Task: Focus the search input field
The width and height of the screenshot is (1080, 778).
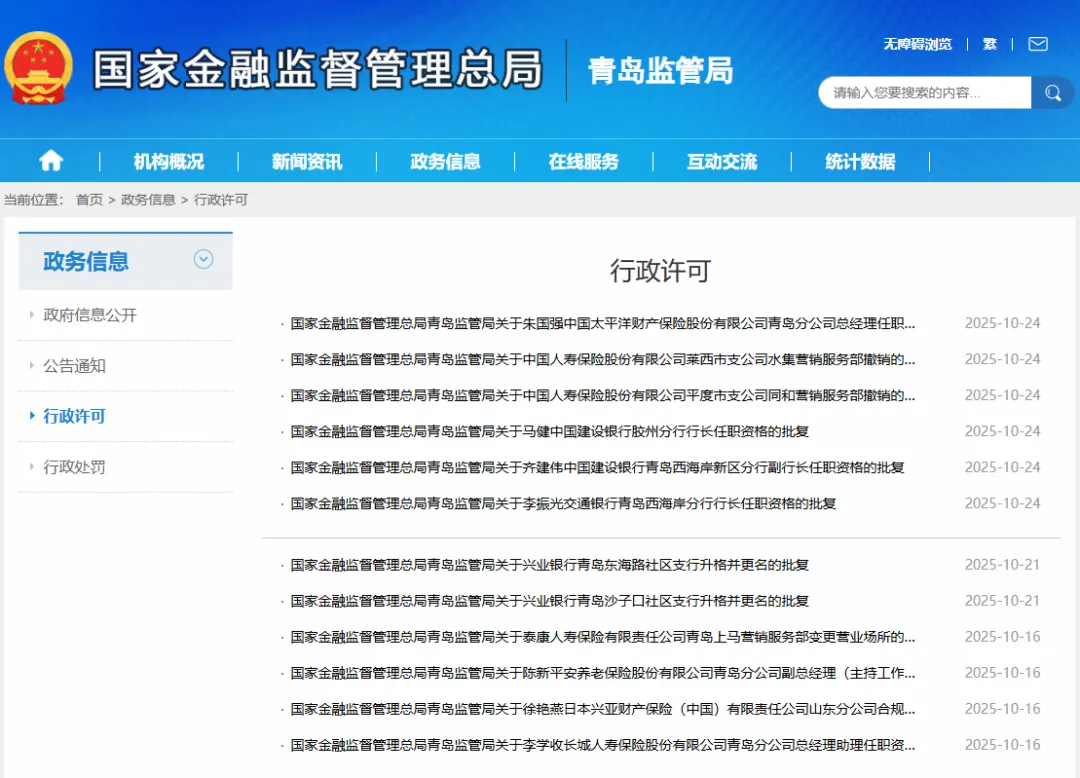Action: 924,93
